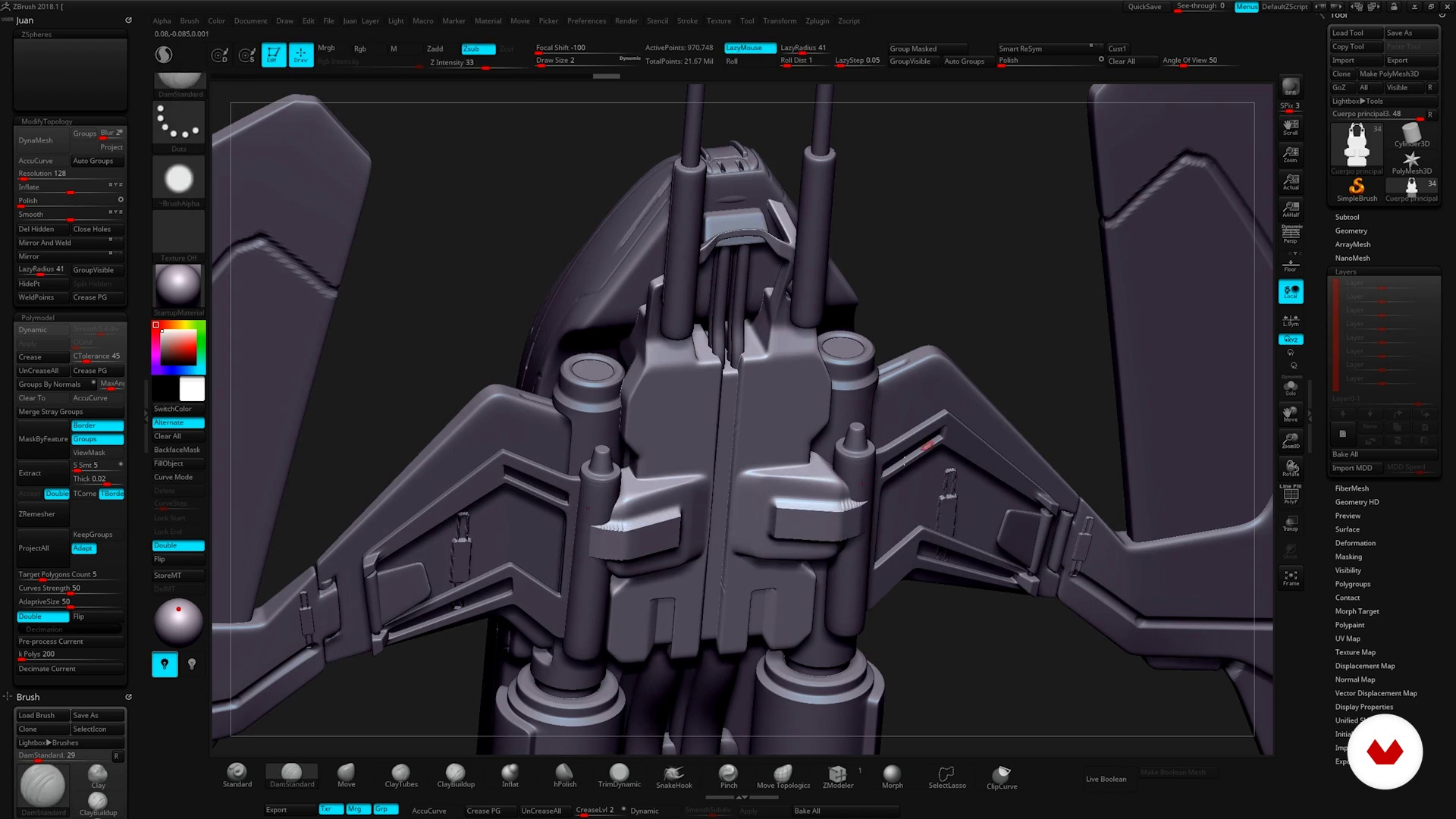Click the Load Tool button
1456x819 pixels.
point(1357,33)
